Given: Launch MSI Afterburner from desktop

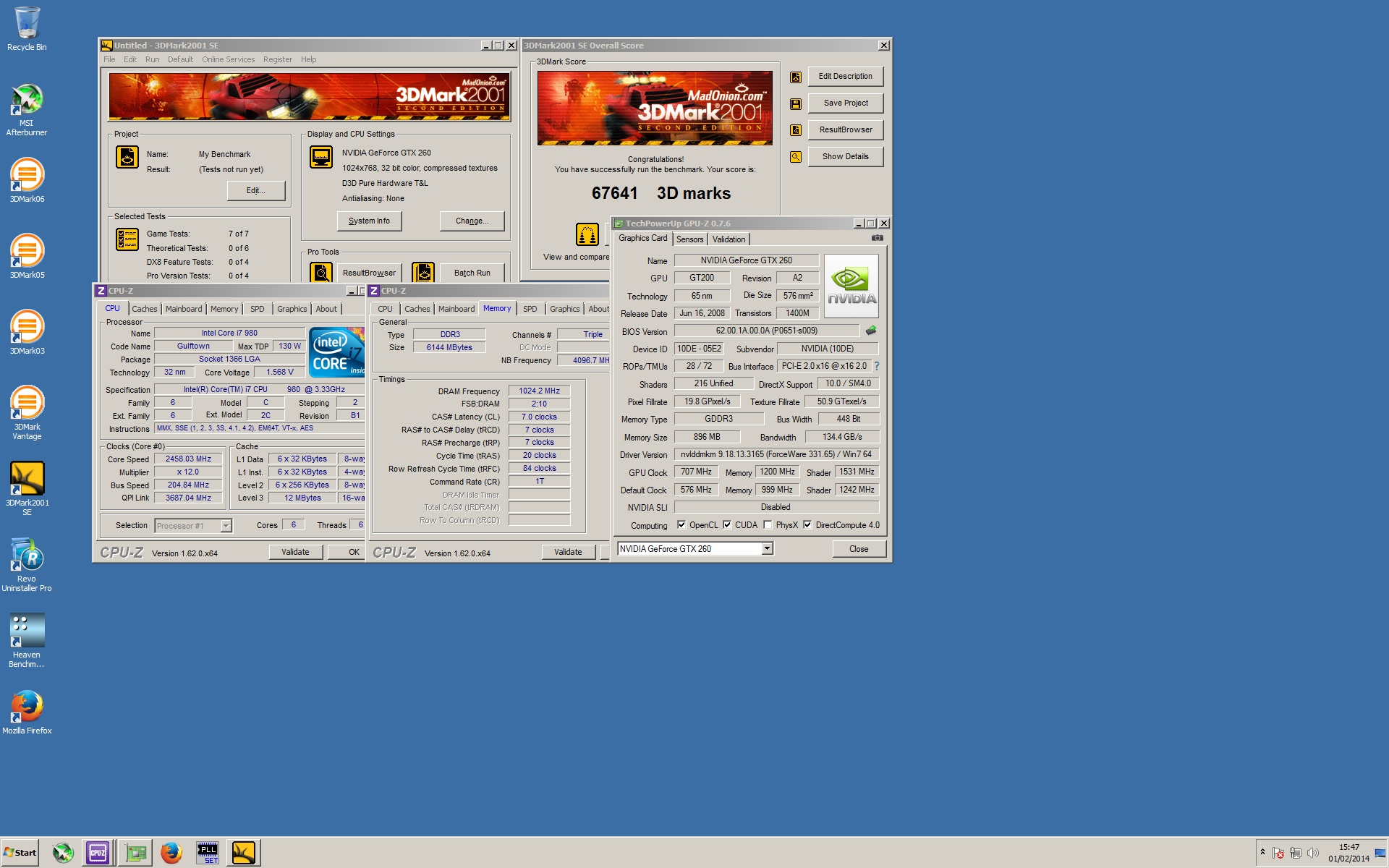Looking at the screenshot, I should click(27, 110).
